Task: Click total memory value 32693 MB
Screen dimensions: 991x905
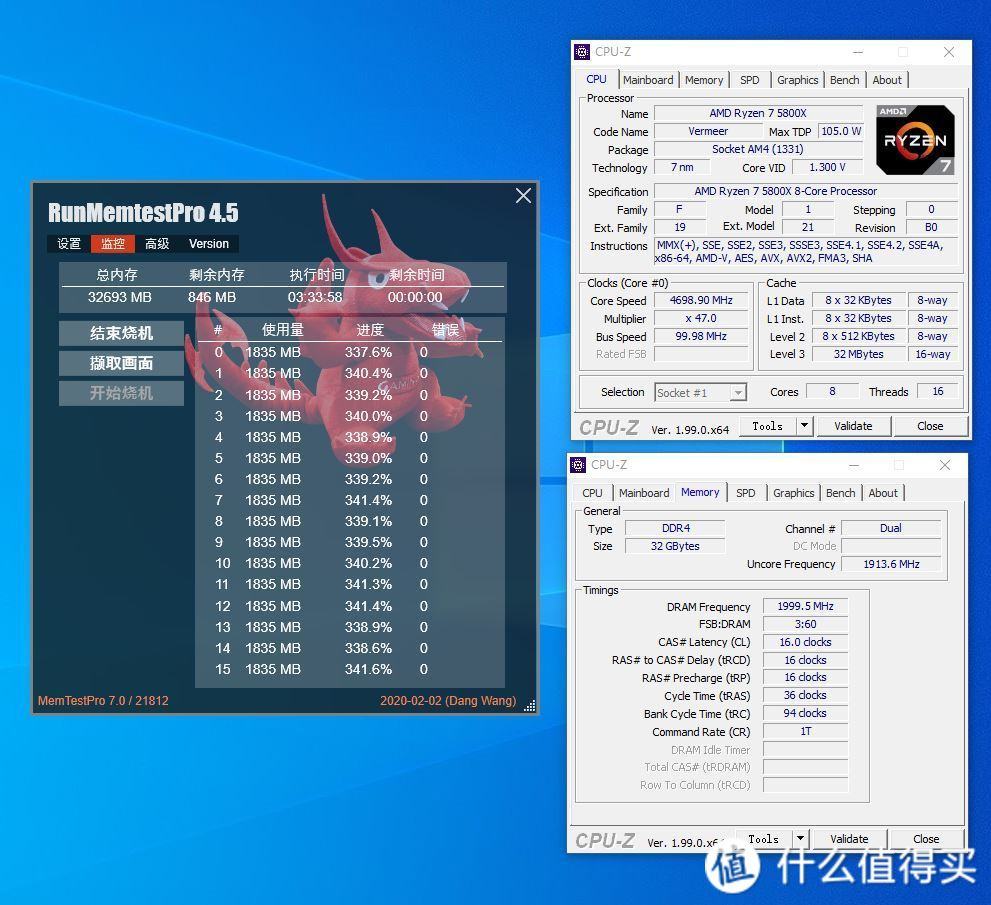Action: (x=119, y=297)
